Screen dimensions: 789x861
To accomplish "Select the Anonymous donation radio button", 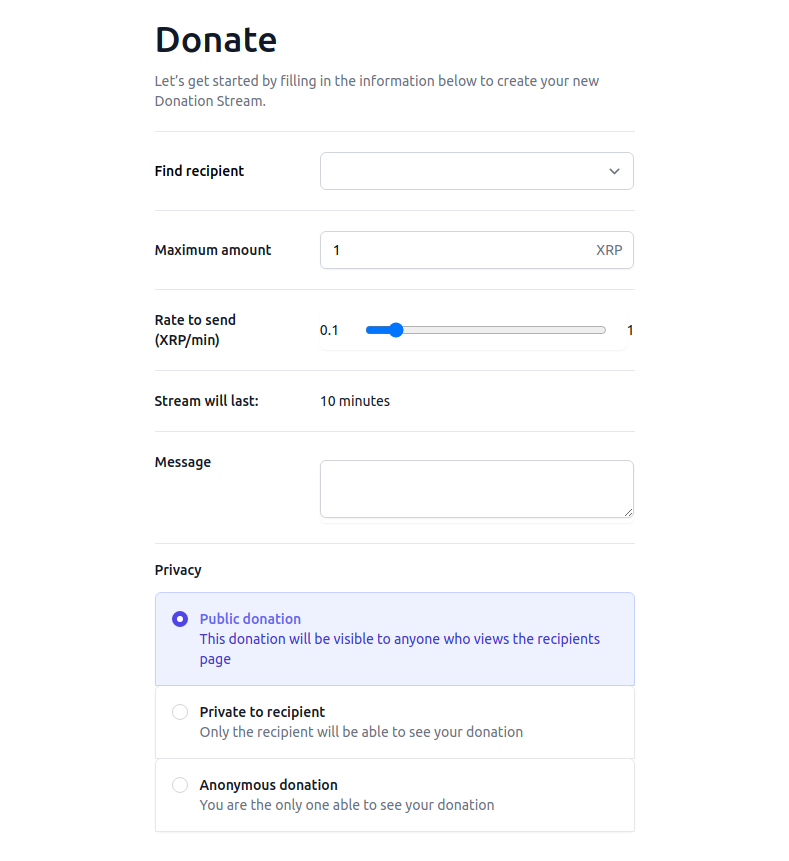I will pos(180,785).
